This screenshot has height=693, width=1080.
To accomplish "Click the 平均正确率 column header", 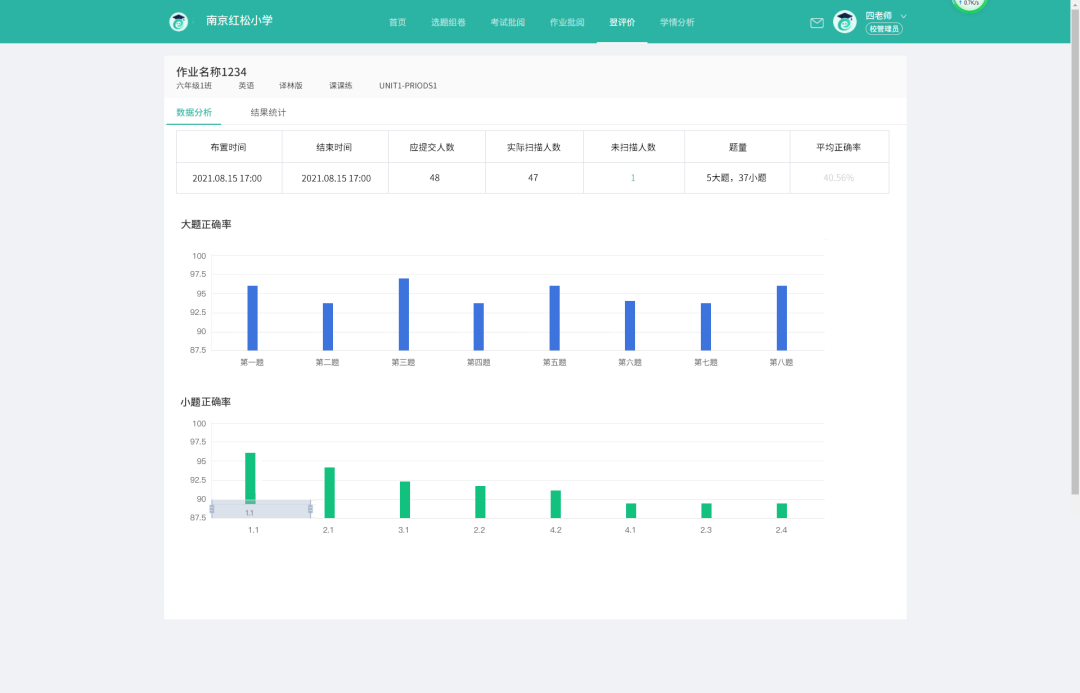I will (x=838, y=147).
